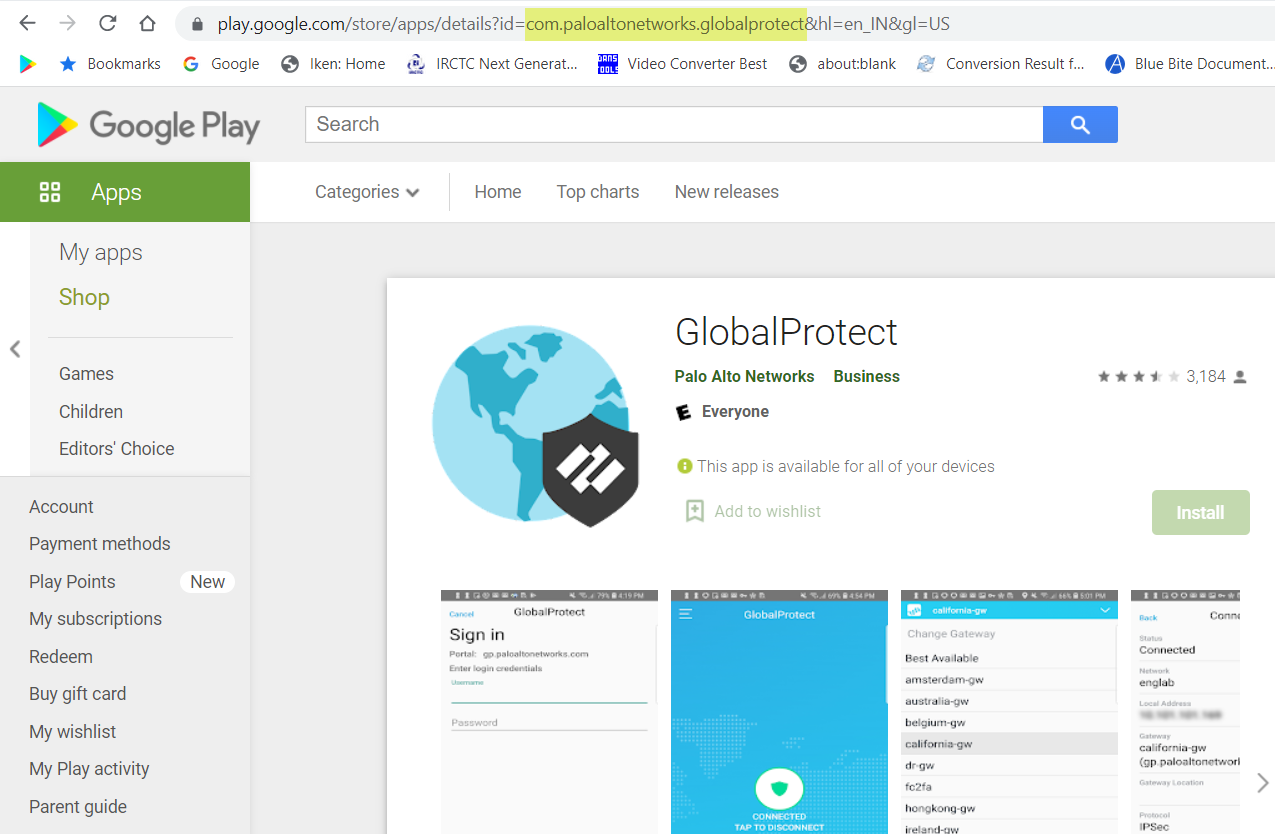This screenshot has height=834, width=1275.
Task: Click the Google Play logo
Action: 148,125
